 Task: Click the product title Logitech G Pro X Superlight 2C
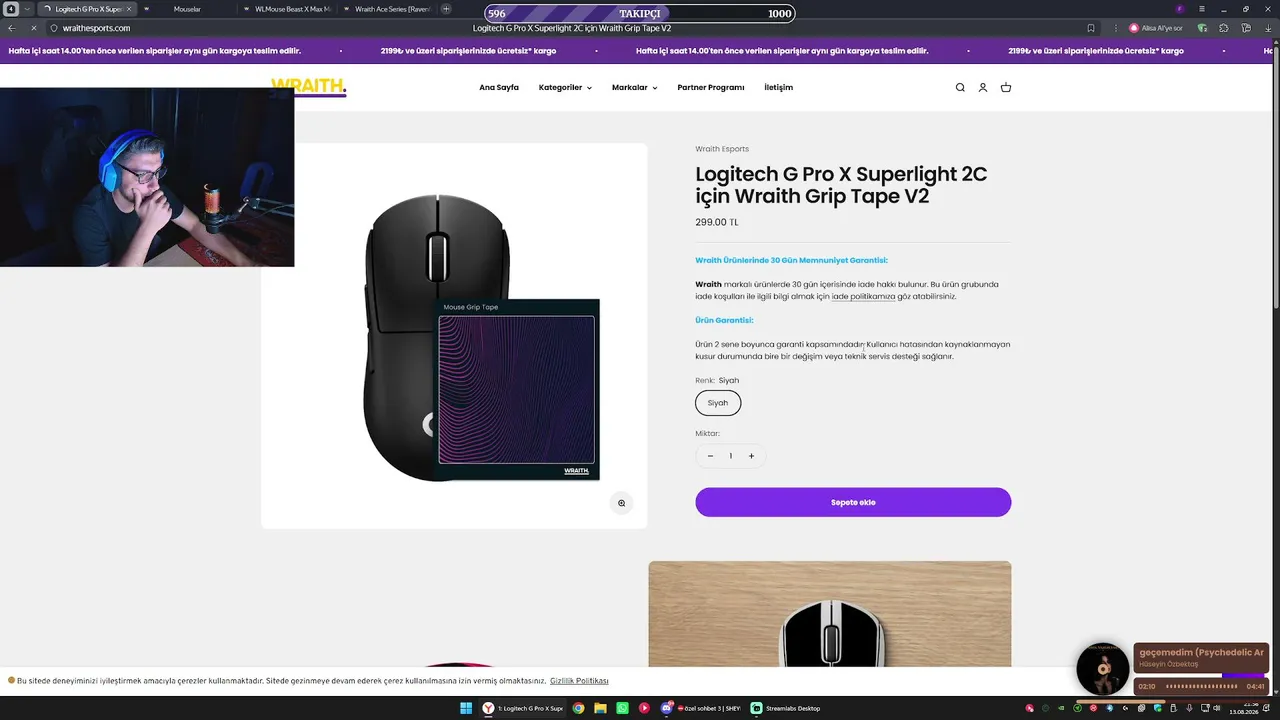(841, 185)
